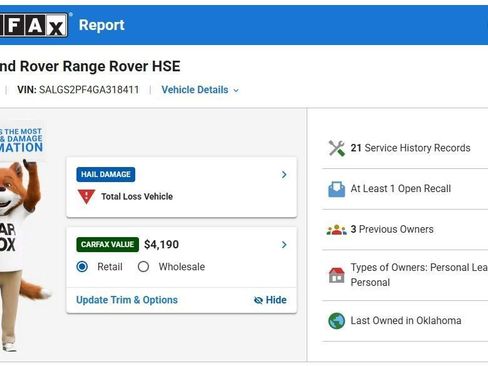The width and height of the screenshot is (488, 366).
Task: Click the Range Rover HSE heading
Action: (x=90, y=66)
